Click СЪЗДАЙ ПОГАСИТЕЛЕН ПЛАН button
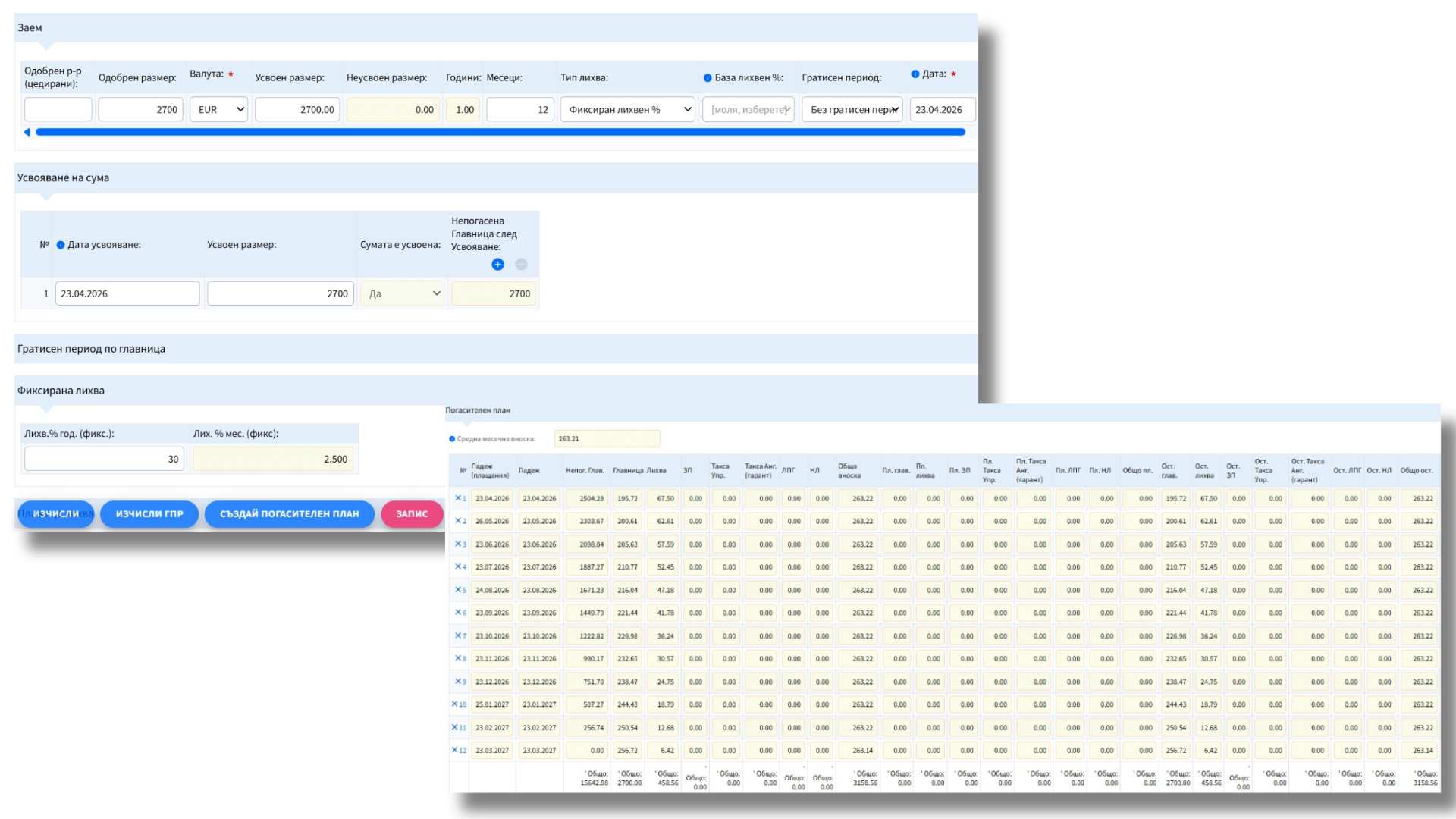 (290, 513)
